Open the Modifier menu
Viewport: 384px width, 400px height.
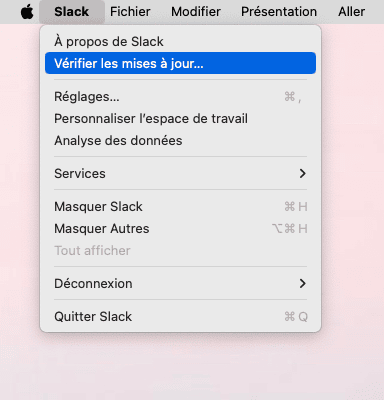[196, 12]
